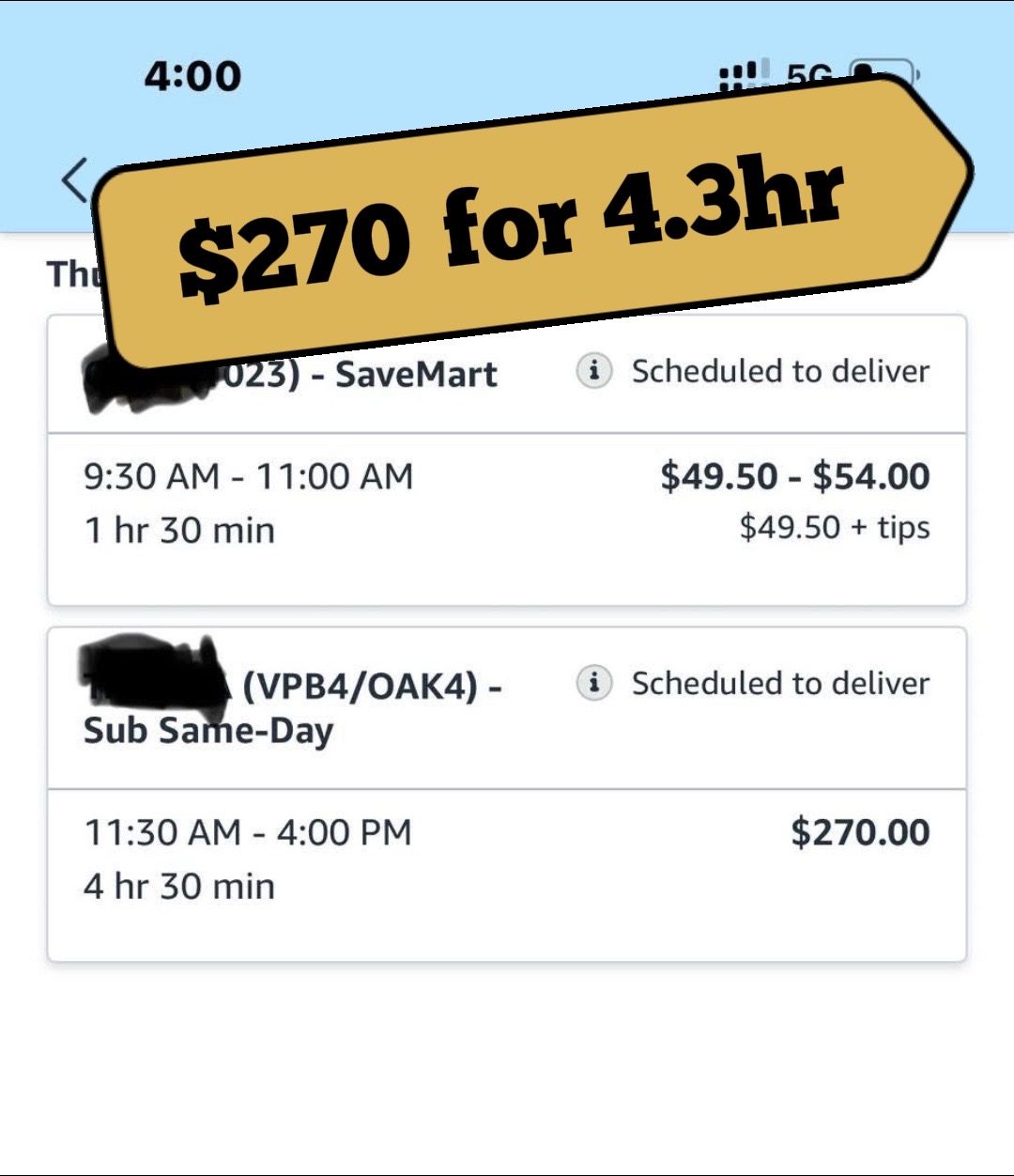This screenshot has width=1014, height=1176.
Task: Tap the battery status icon
Action: coord(883,73)
